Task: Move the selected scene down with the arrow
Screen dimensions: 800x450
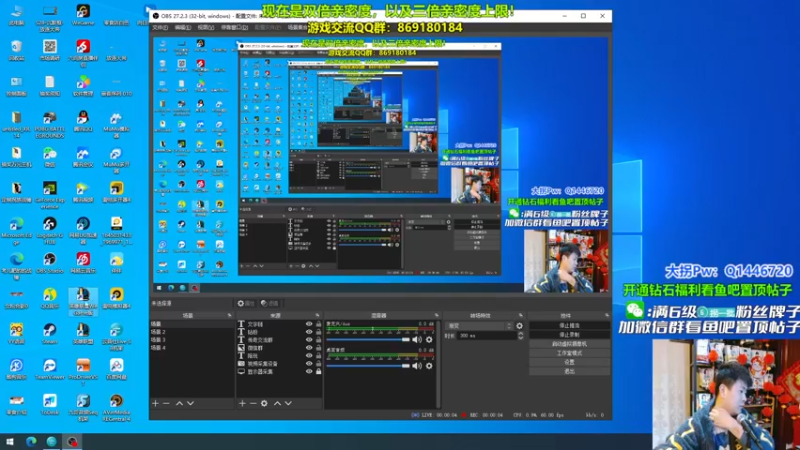Action: 190,403
